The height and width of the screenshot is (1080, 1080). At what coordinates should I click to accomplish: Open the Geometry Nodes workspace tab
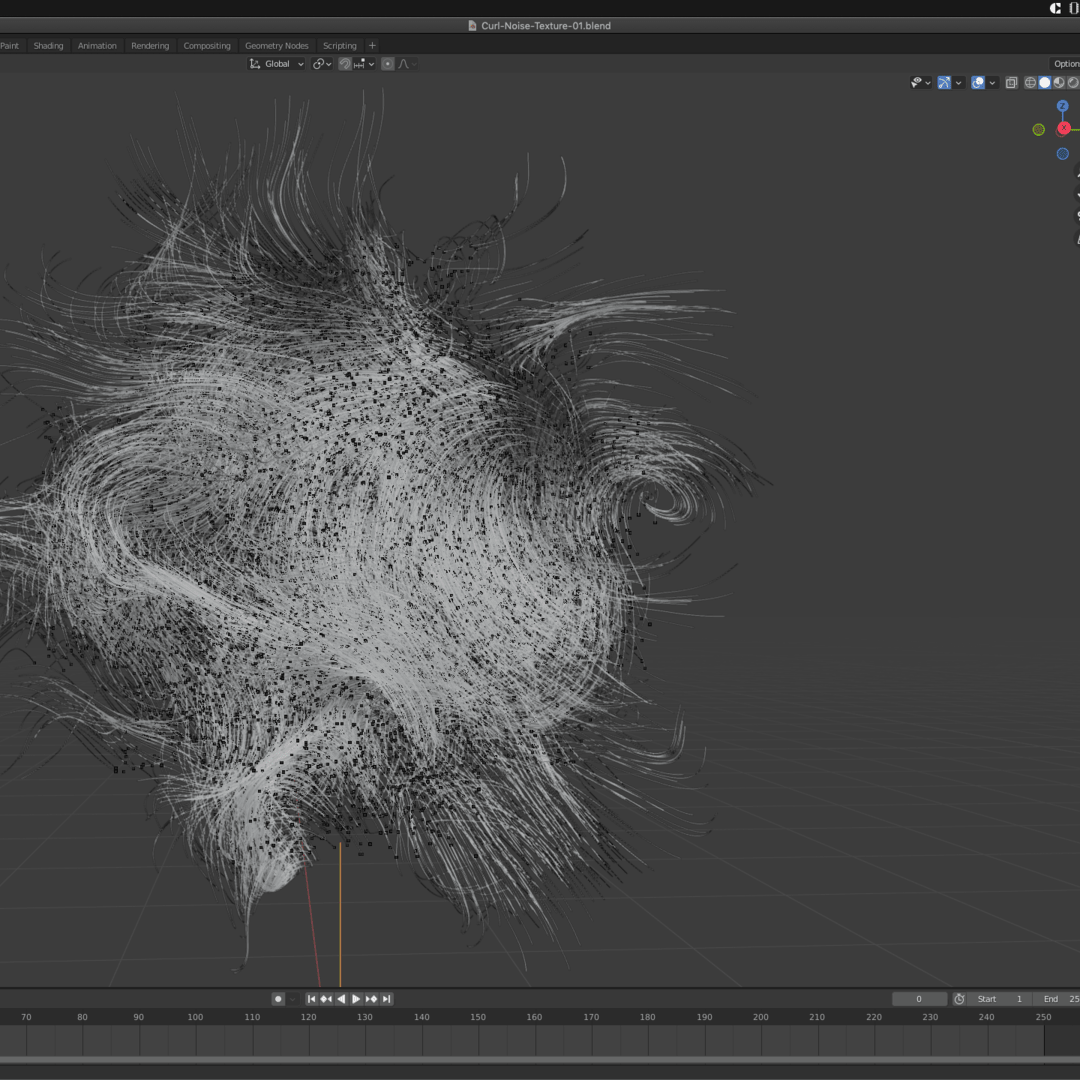click(277, 46)
